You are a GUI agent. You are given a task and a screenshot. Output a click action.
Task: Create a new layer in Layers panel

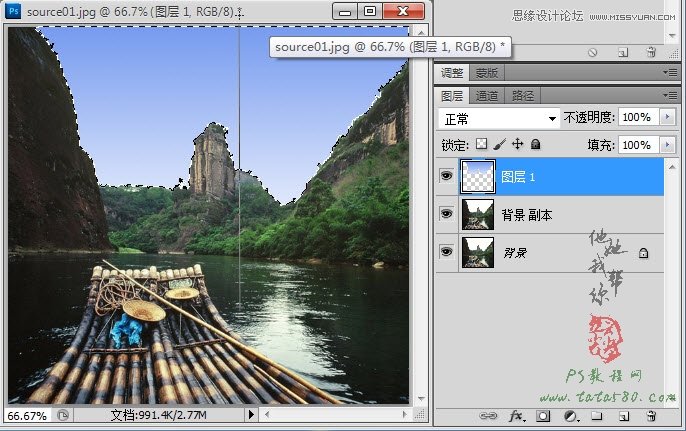pyautogui.click(x=624, y=416)
